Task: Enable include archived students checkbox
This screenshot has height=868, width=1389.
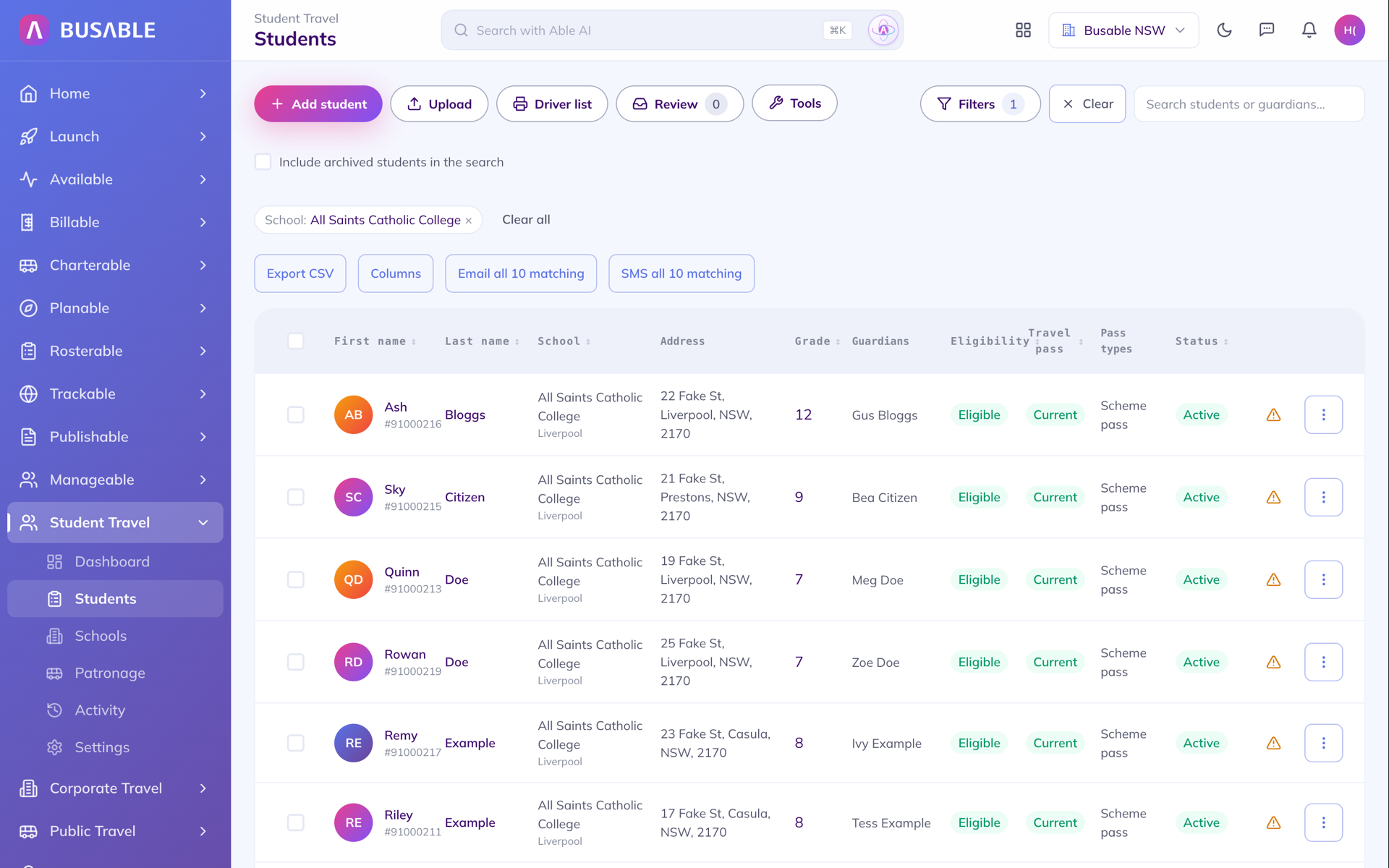Action: 263,162
